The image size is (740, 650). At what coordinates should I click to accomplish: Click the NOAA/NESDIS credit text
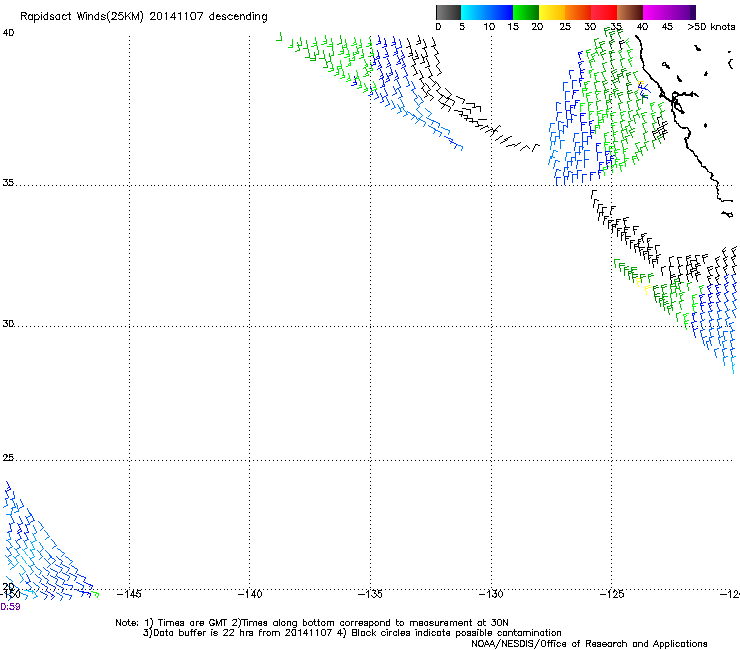point(589,644)
